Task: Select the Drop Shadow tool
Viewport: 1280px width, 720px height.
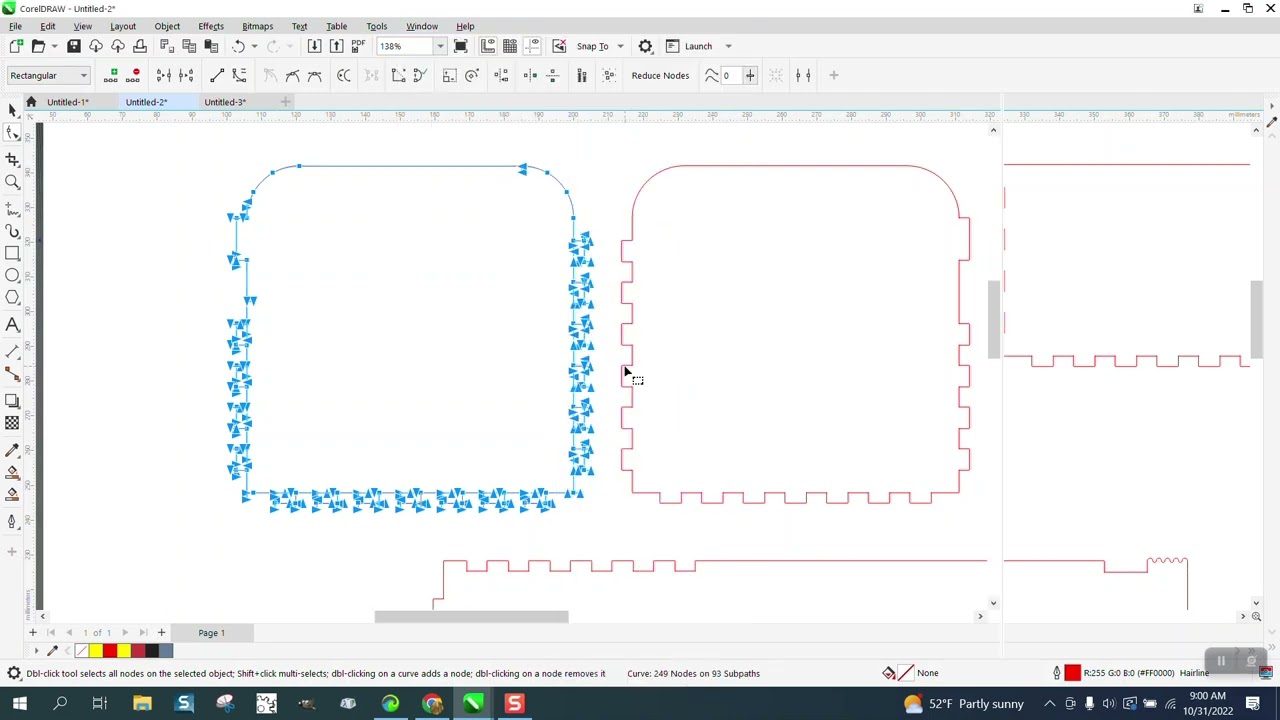Action: tap(12, 401)
